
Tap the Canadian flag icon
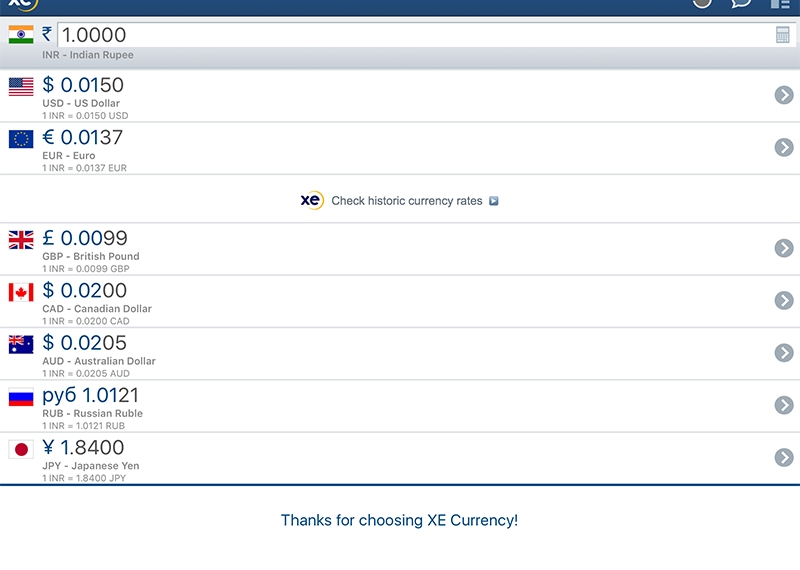point(21,292)
